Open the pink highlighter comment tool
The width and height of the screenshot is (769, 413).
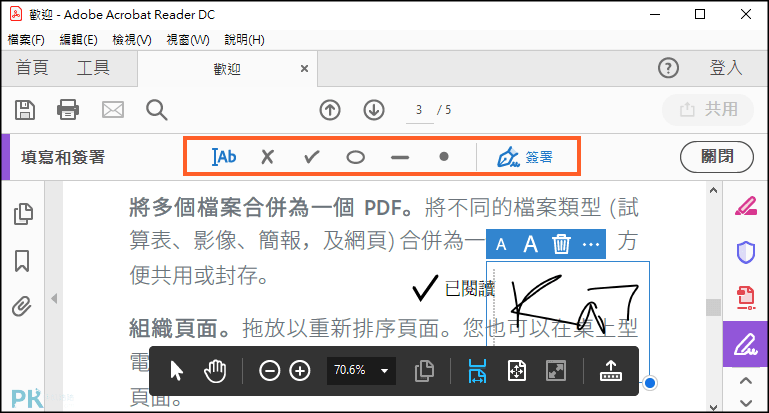click(x=746, y=206)
